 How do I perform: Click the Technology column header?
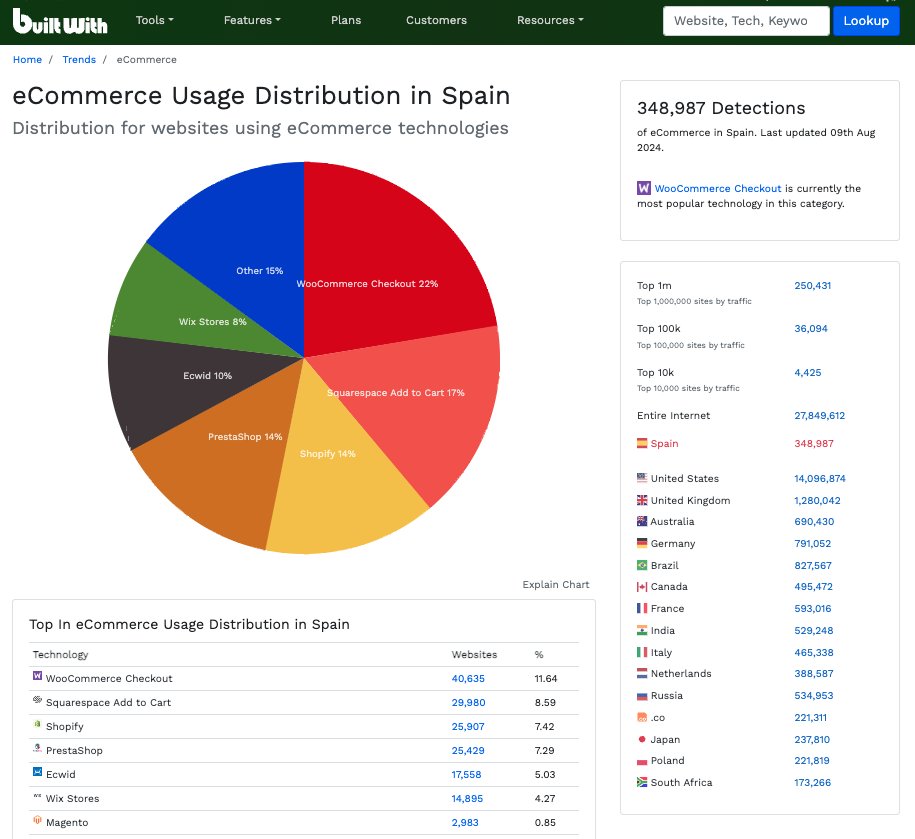click(61, 655)
